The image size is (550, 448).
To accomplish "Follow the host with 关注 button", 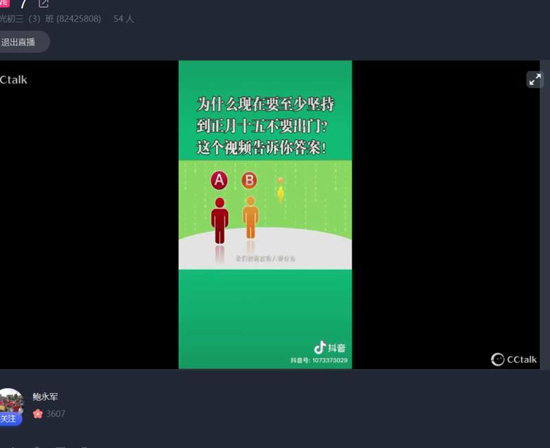I will (9, 419).
